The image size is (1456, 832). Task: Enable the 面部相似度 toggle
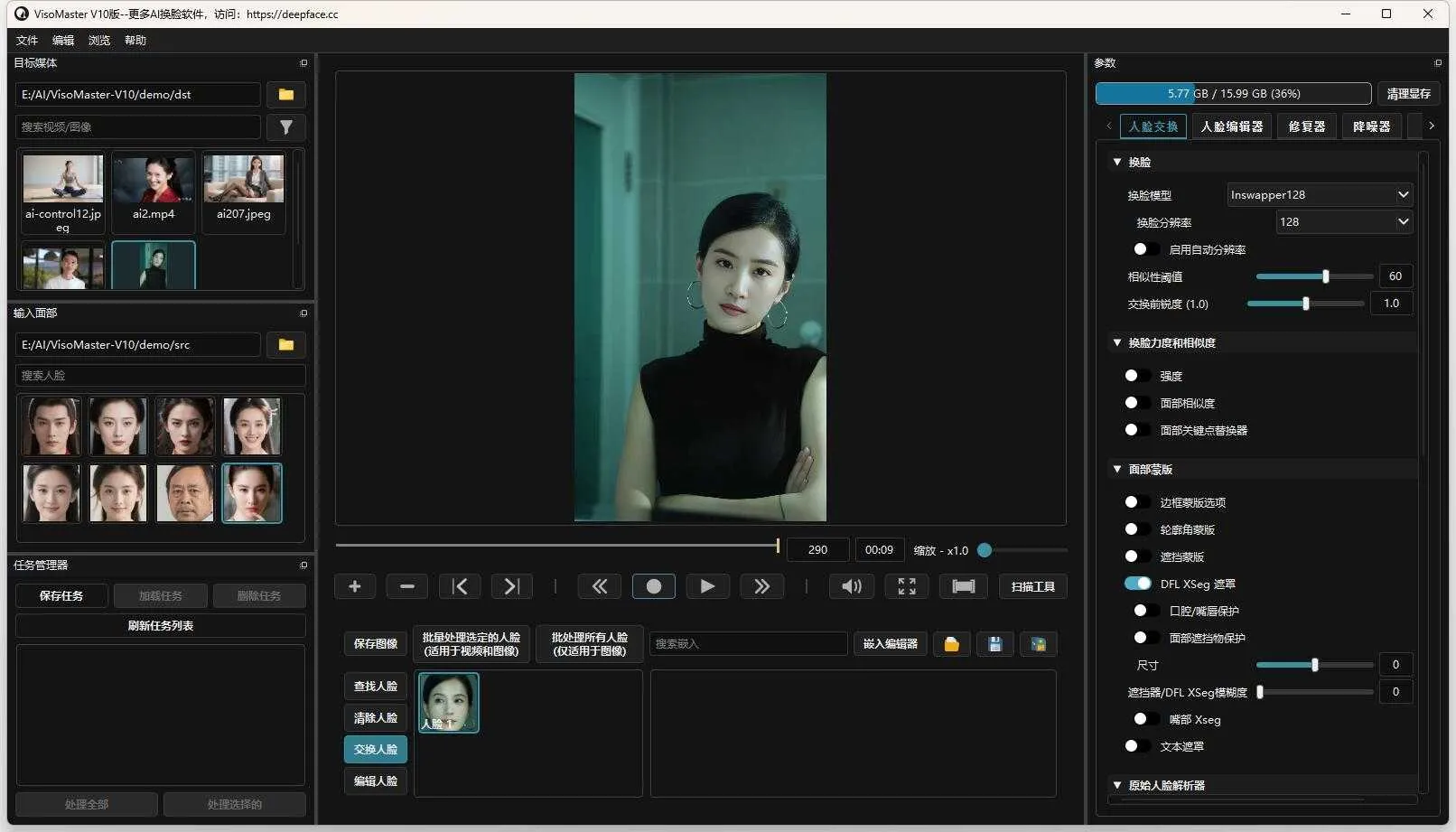(x=1137, y=403)
